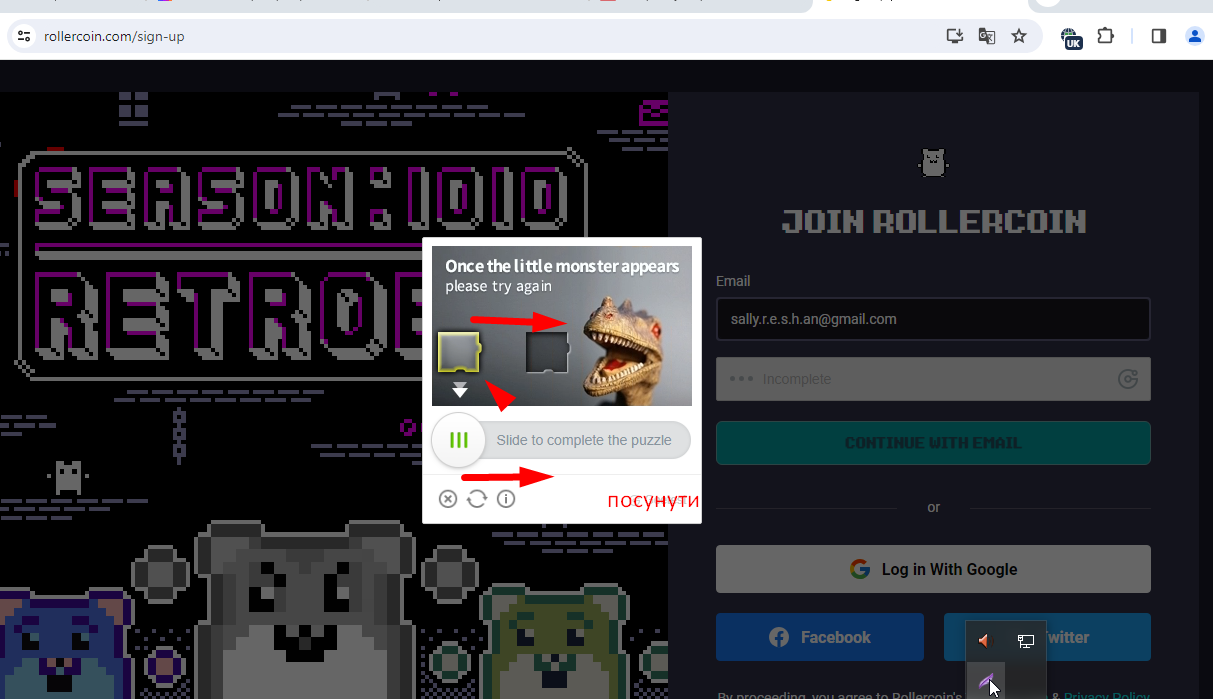Click the network monitor tray icon
This screenshot has height=699, width=1213.
click(x=1026, y=641)
